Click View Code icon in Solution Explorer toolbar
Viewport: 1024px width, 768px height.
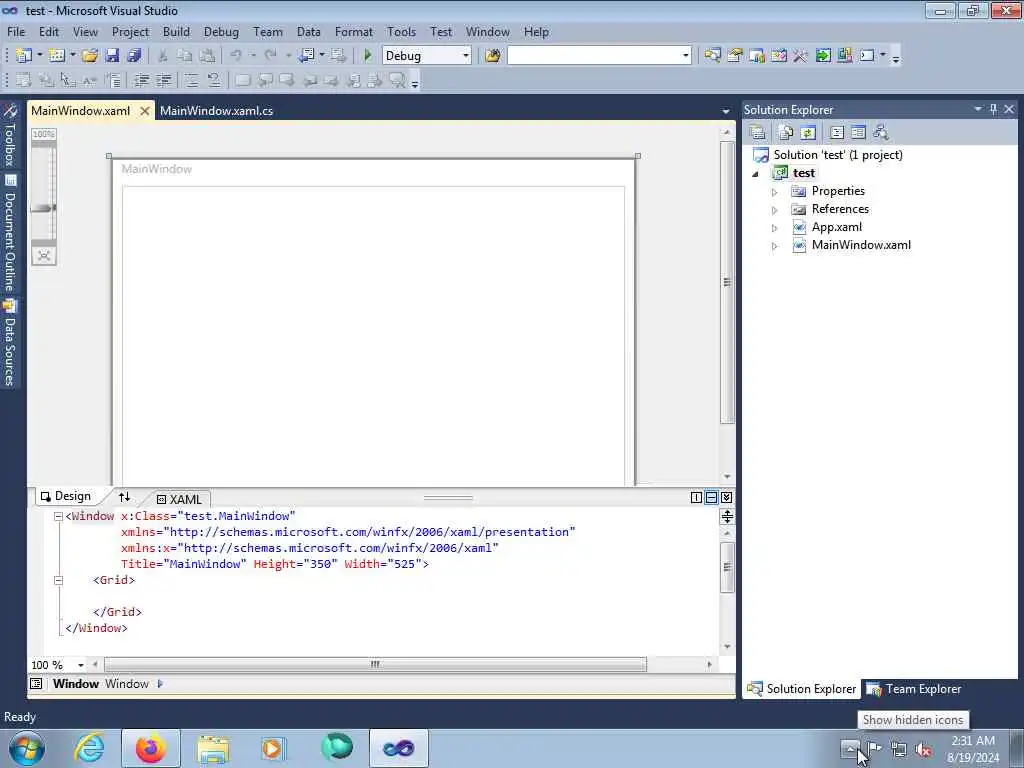tap(837, 133)
